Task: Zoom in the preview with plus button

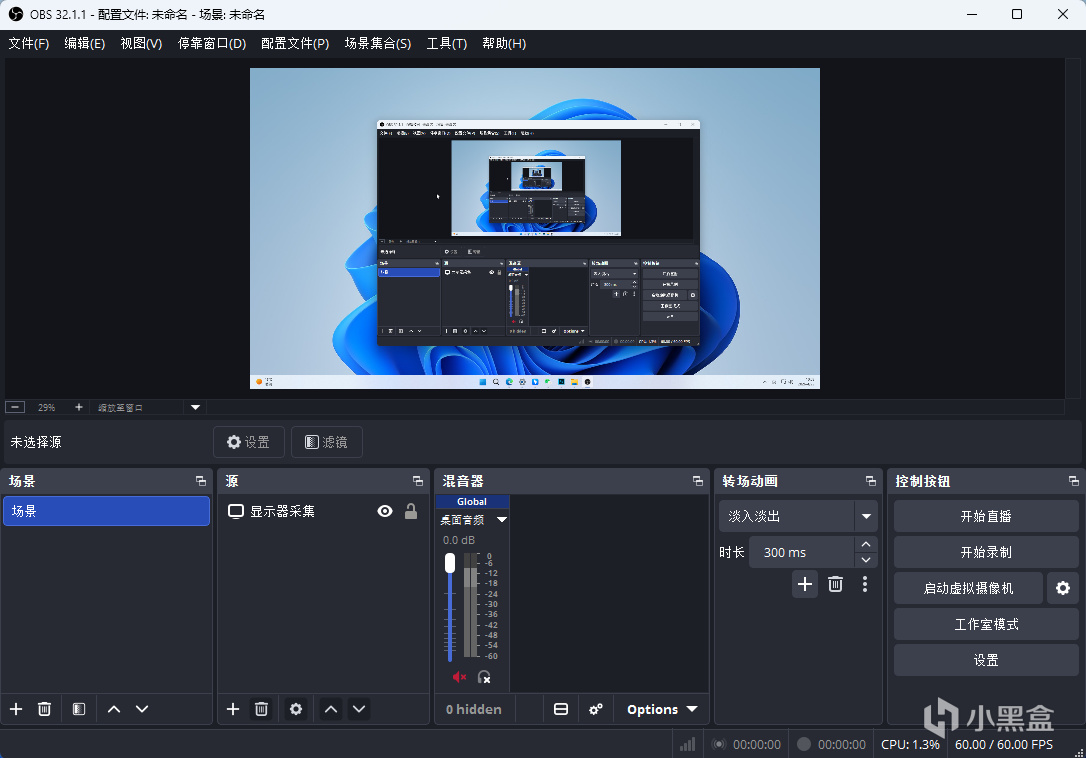Action: tap(79, 407)
